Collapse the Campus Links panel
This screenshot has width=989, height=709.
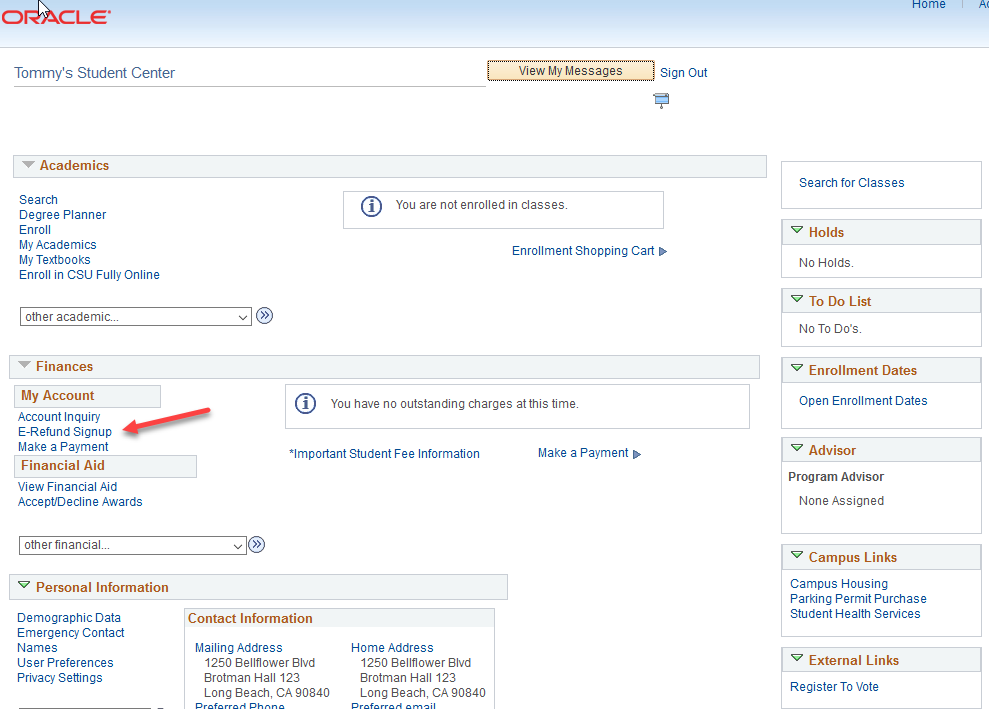(x=797, y=556)
